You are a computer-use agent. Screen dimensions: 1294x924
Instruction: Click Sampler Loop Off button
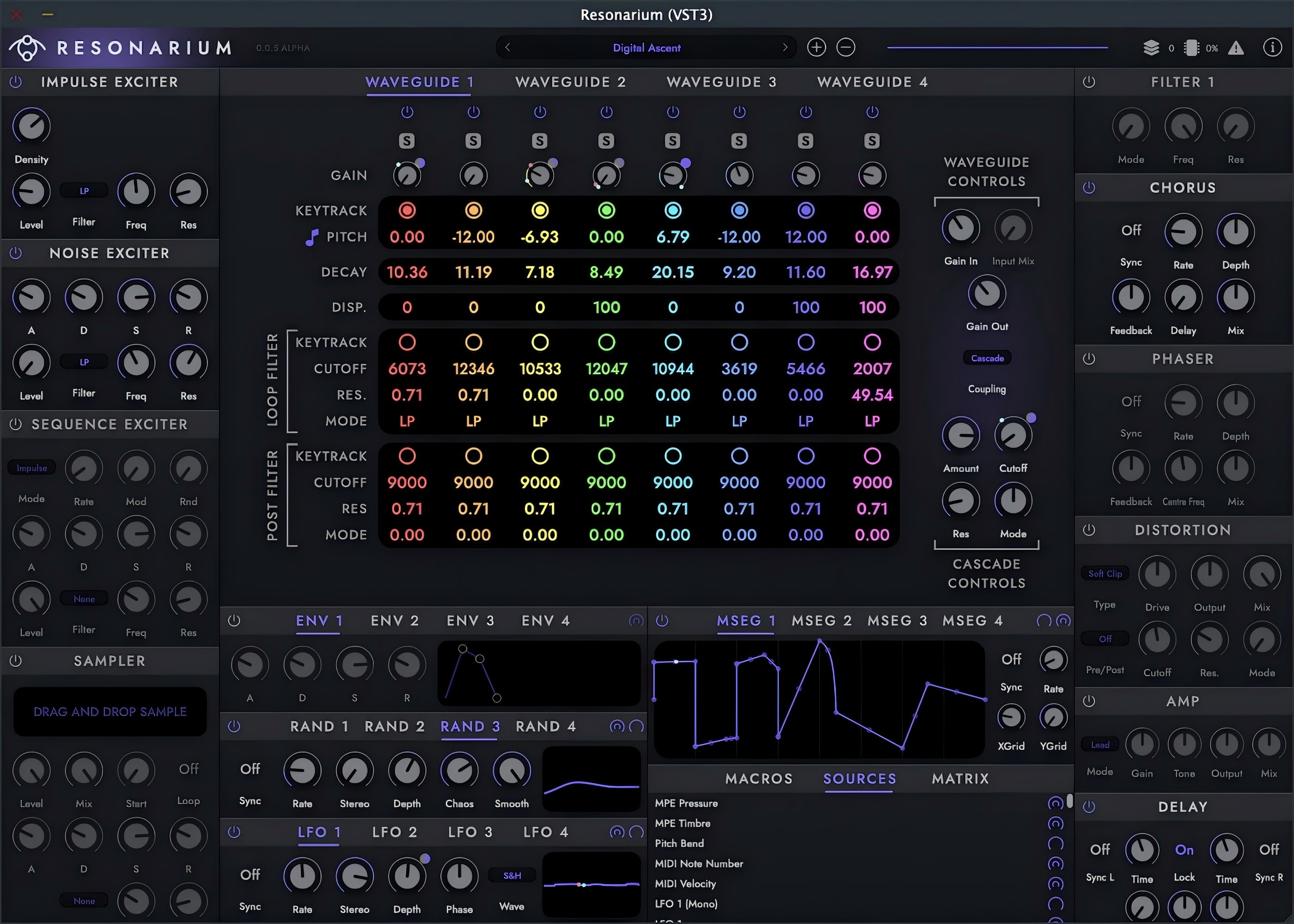tap(189, 769)
